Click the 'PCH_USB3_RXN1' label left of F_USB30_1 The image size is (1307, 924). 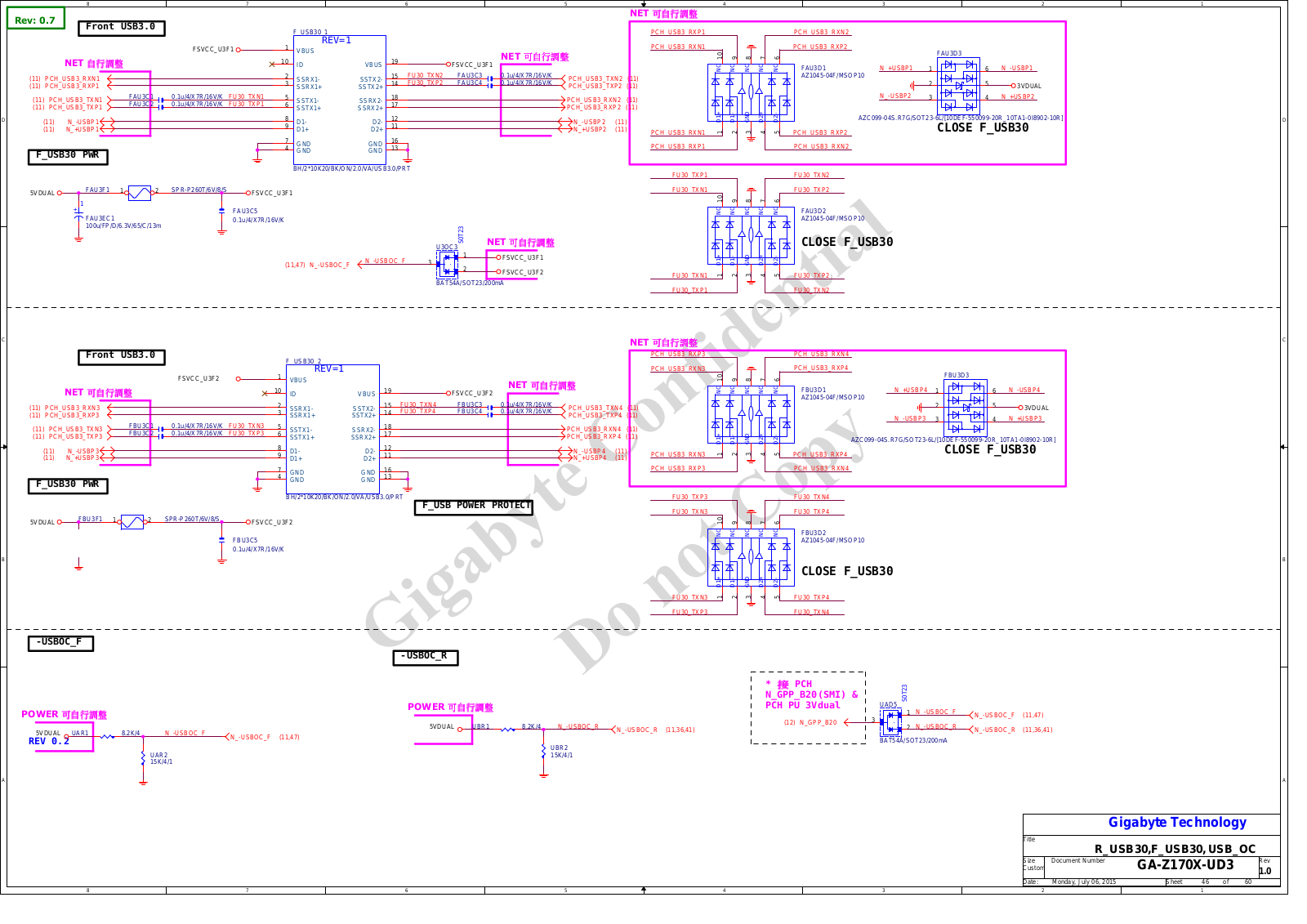[x=73, y=79]
